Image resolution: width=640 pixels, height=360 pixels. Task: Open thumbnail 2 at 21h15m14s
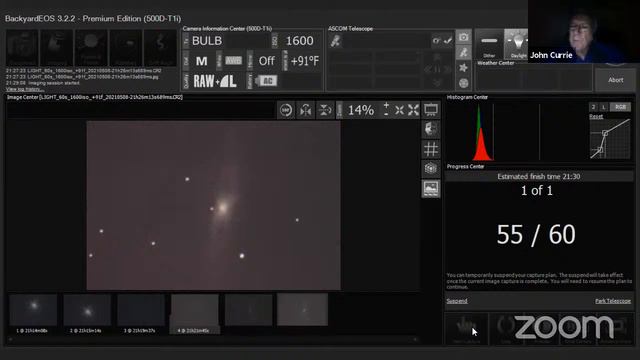pyautogui.click(x=87, y=310)
